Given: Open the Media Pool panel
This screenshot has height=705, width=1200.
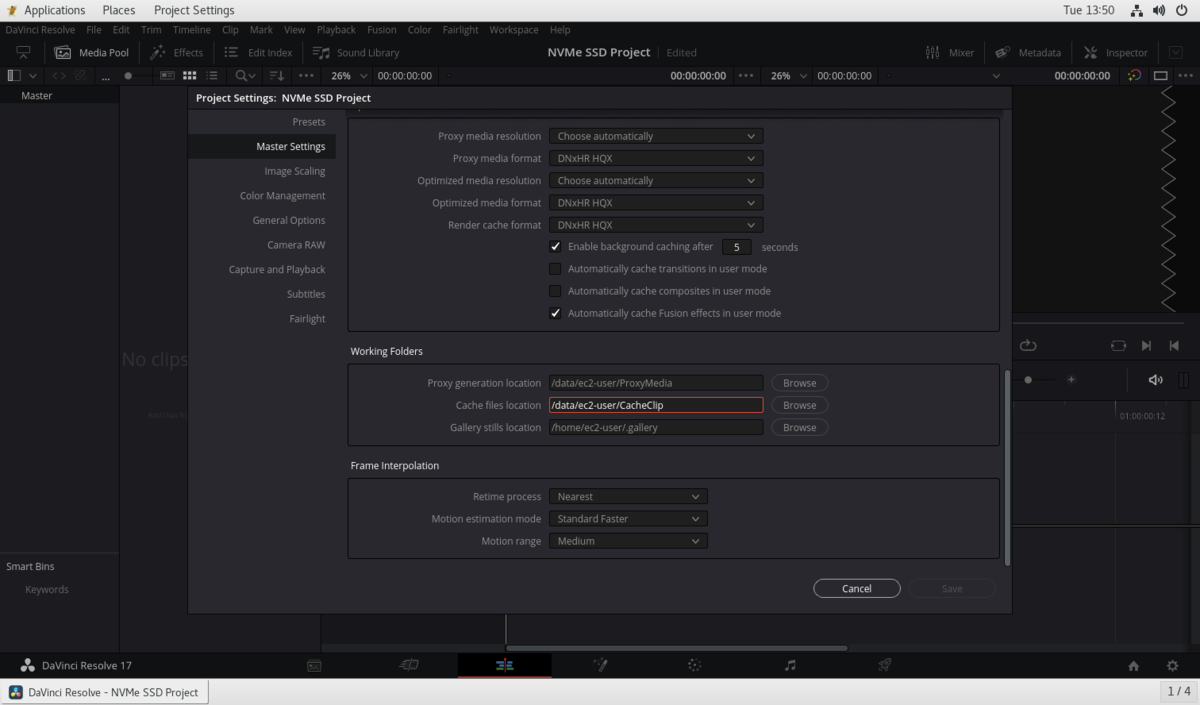Looking at the screenshot, I should [x=91, y=52].
